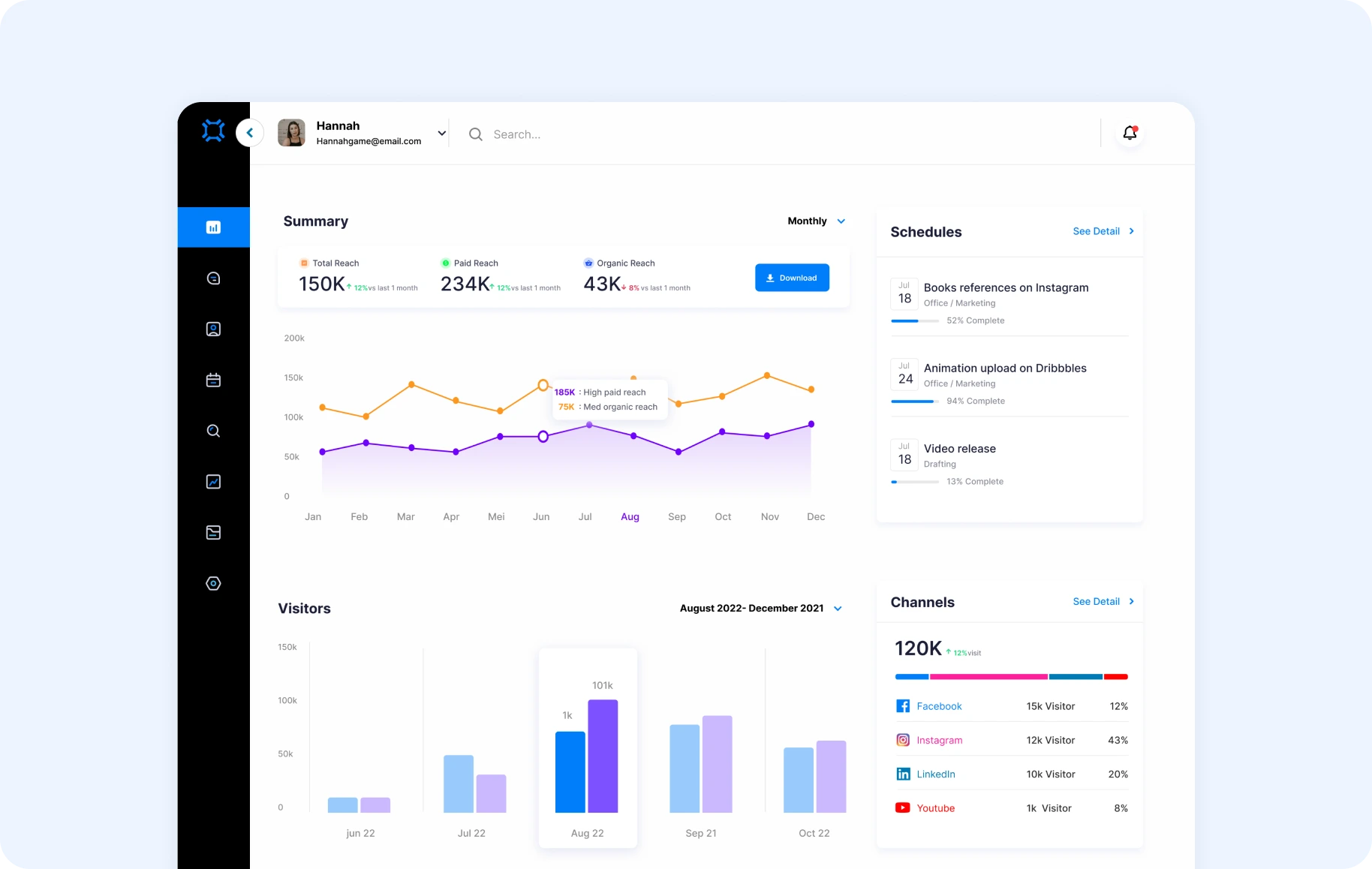Open the folder files sidebar icon
This screenshot has height=869, width=1372.
[x=213, y=533]
